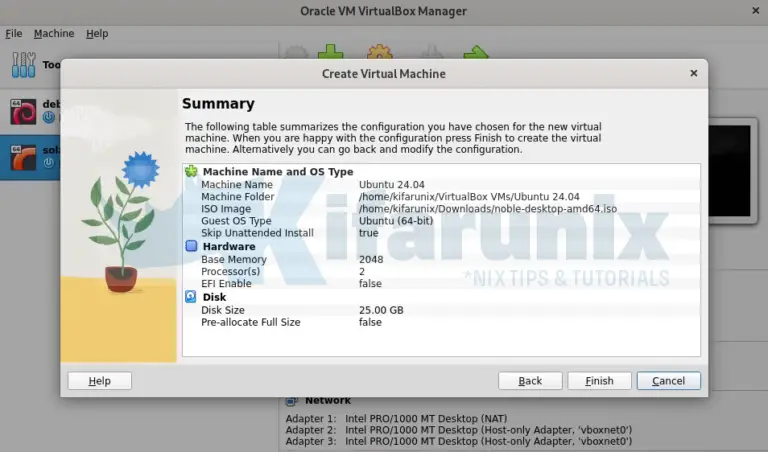
Task: Click the Machine Name value Ubuntu 24.04
Action: pos(391,185)
